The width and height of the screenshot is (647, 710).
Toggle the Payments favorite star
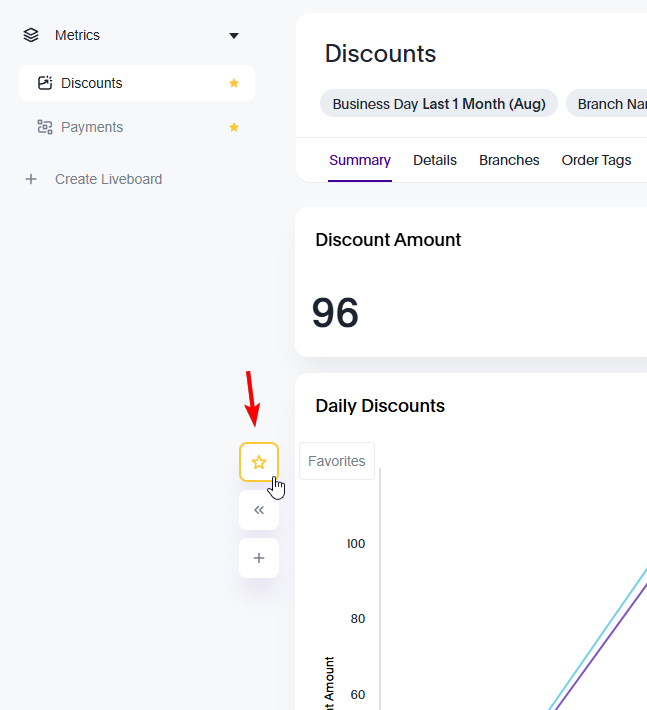coord(234,127)
